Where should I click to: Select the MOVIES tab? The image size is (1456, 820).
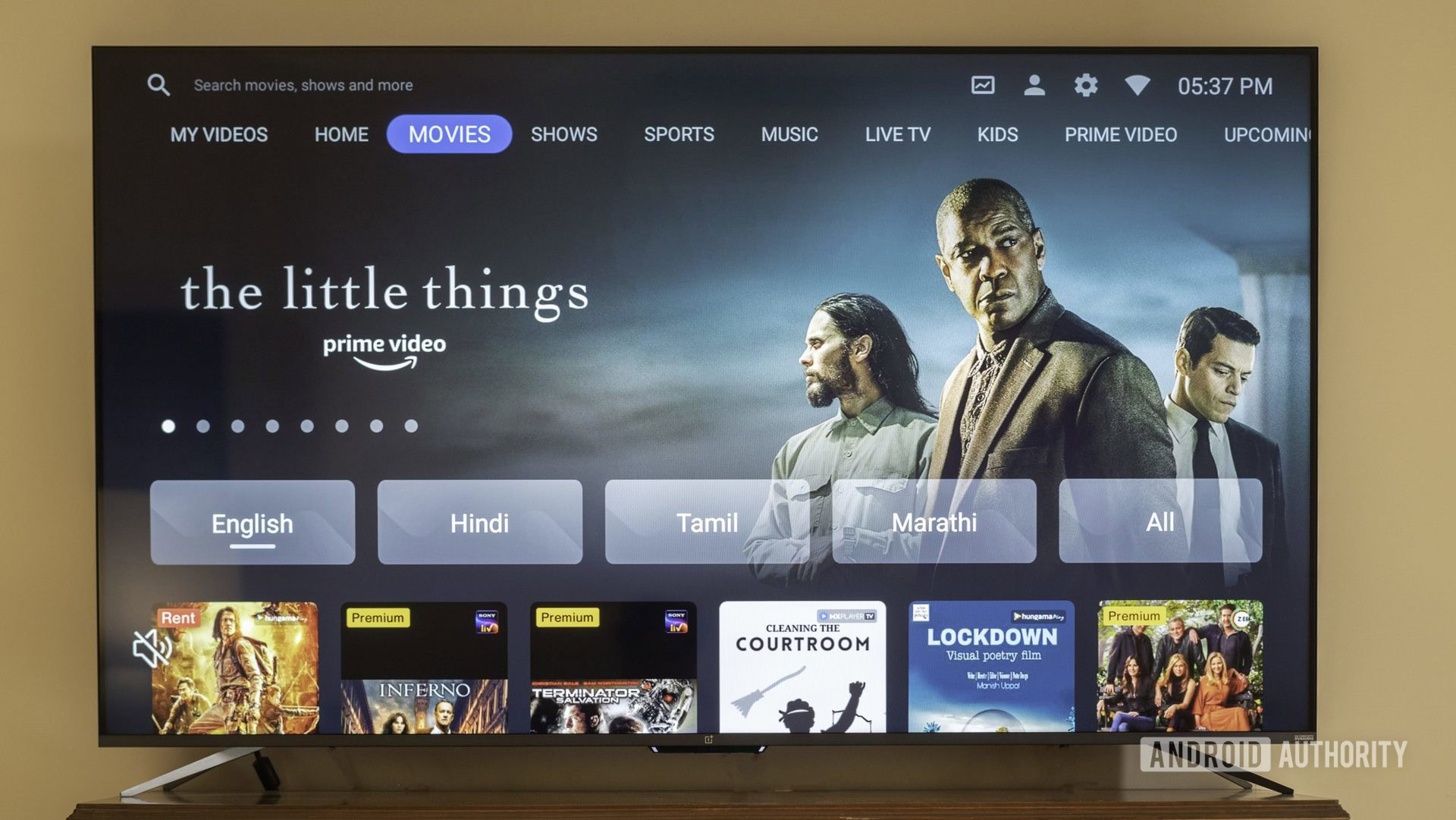[448, 134]
